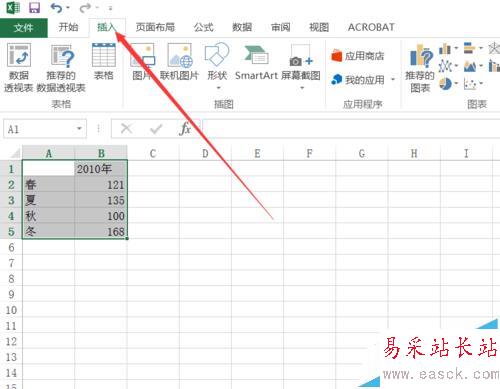Switch to the Review (审阅) tab
This screenshot has width=500, height=389.
coord(281,27)
